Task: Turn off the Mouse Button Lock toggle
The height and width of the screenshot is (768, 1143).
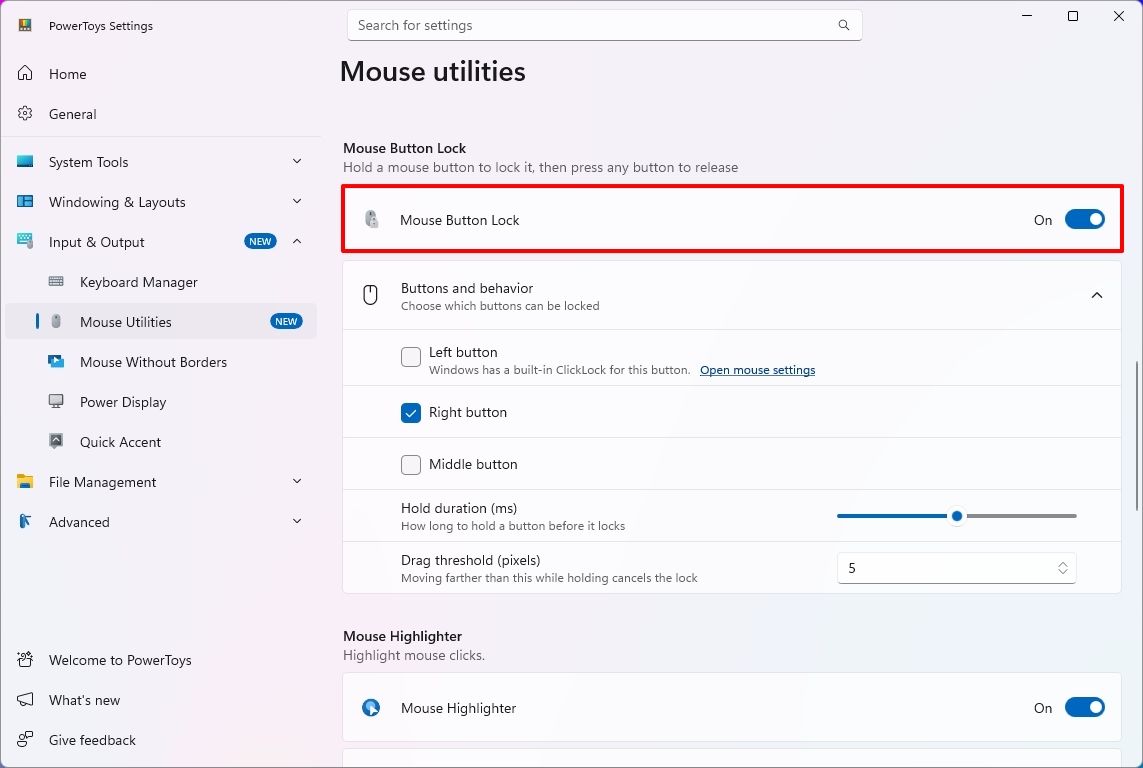Action: click(x=1085, y=219)
